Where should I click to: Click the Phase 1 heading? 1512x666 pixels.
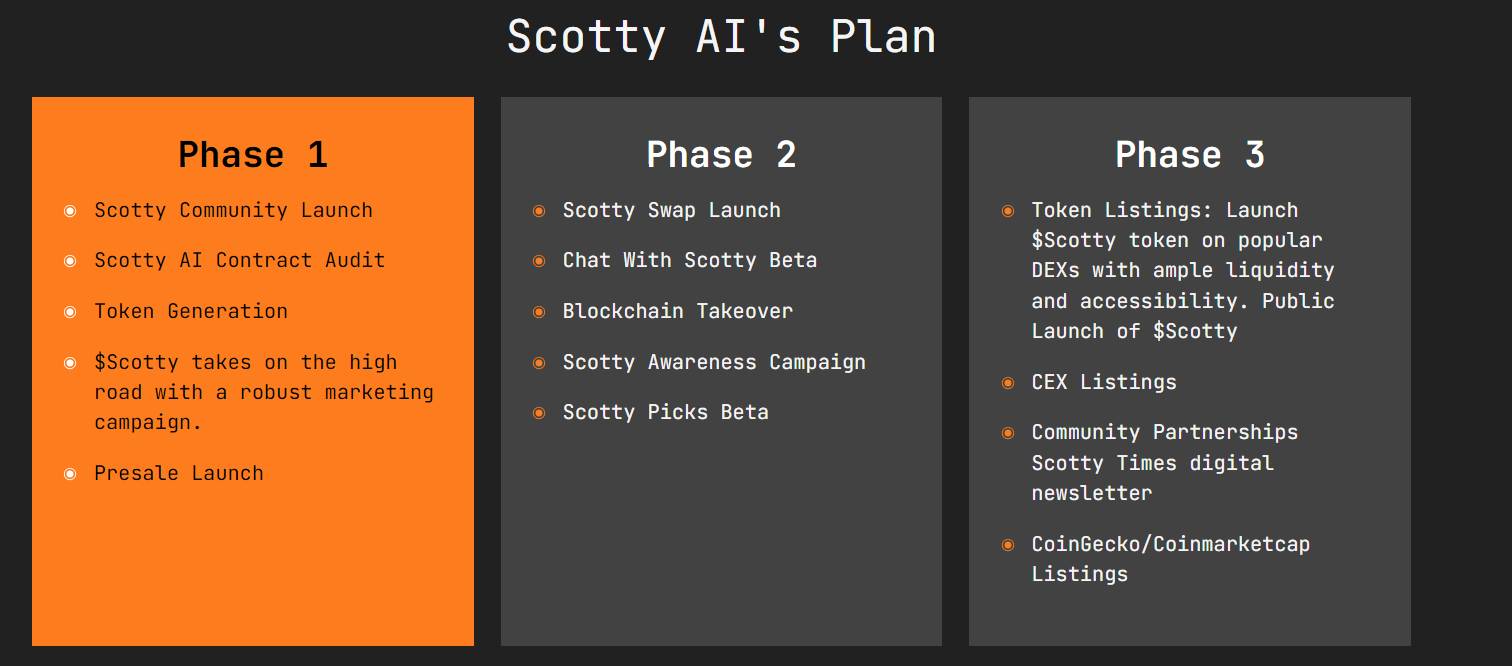point(253,155)
